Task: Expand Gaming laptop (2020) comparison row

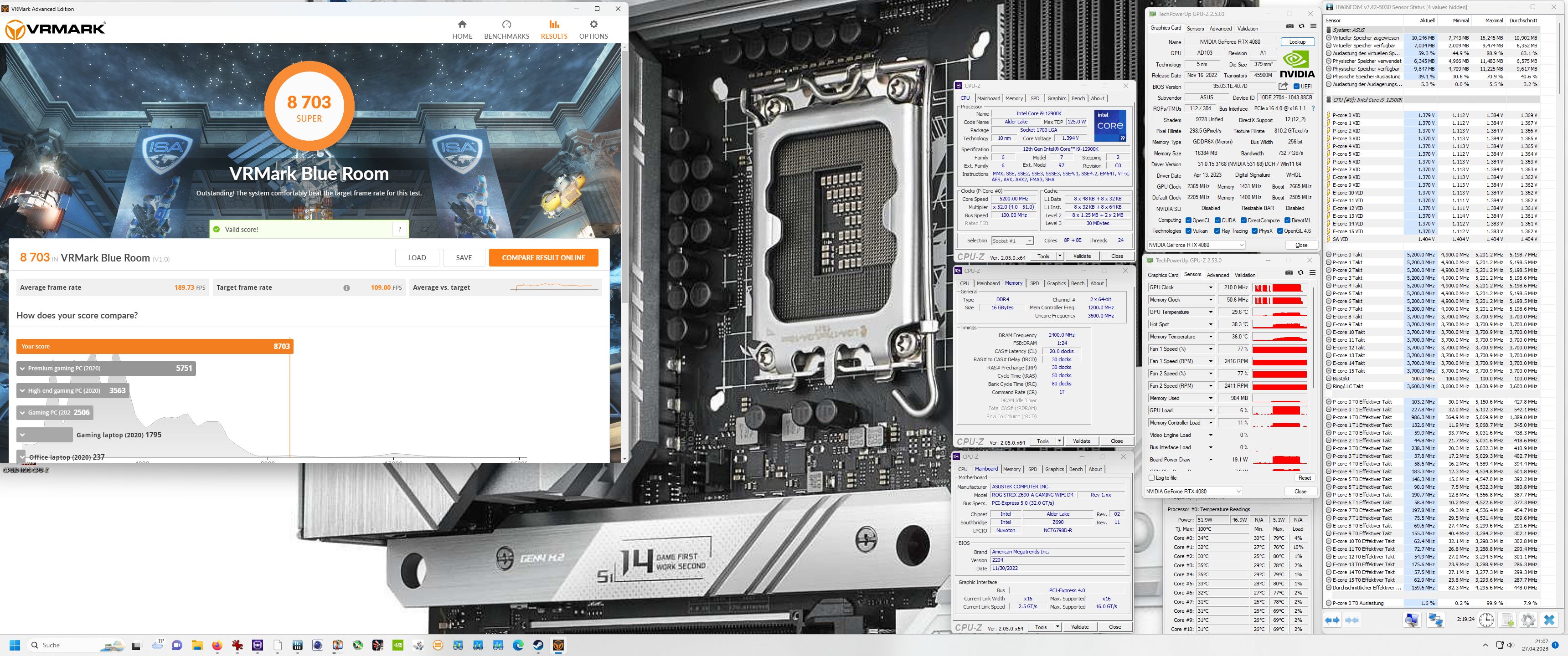Action: coord(22,435)
